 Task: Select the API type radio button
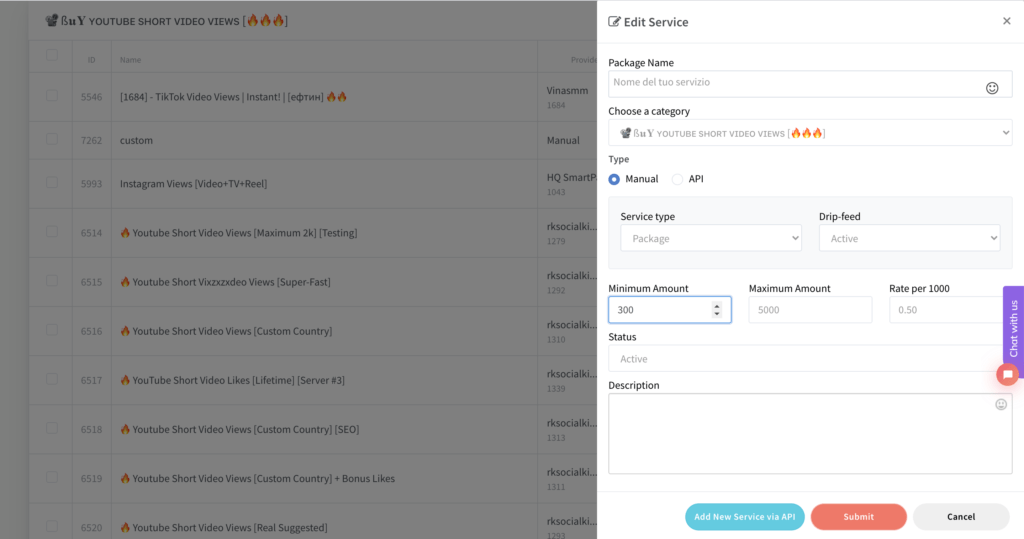pos(677,179)
